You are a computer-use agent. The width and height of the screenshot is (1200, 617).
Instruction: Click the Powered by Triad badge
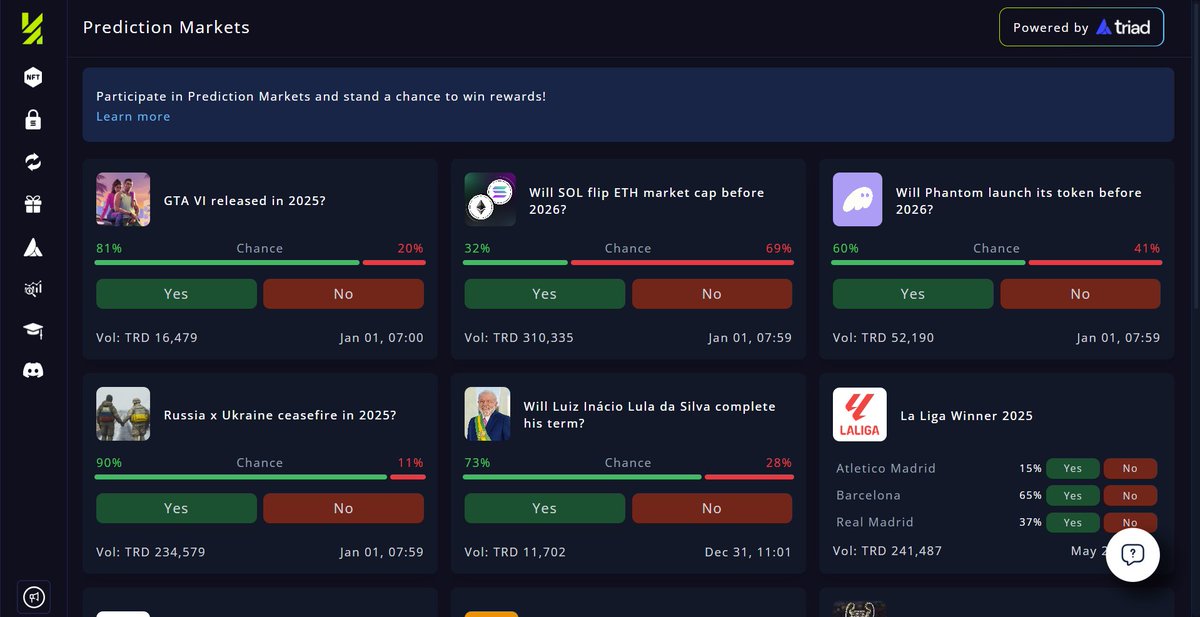(x=1081, y=28)
